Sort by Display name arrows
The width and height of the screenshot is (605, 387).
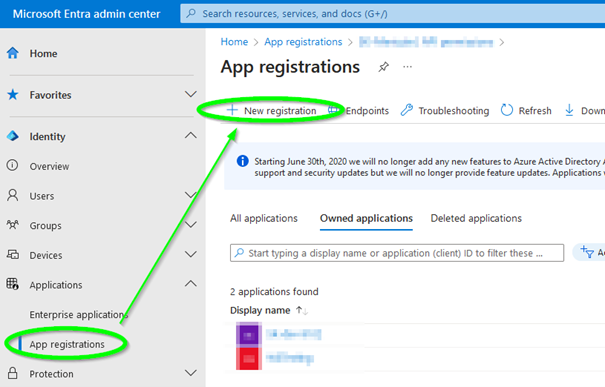pyautogui.click(x=302, y=311)
